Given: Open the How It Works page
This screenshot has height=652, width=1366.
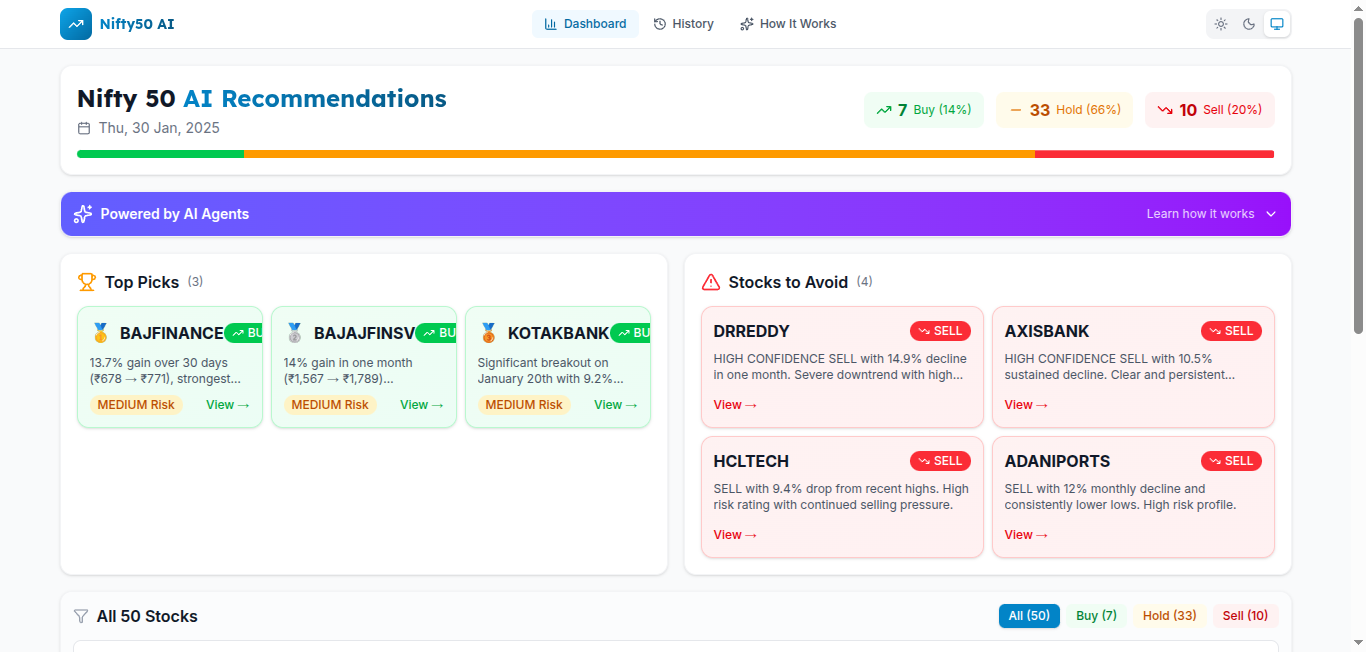Looking at the screenshot, I should tap(788, 24).
